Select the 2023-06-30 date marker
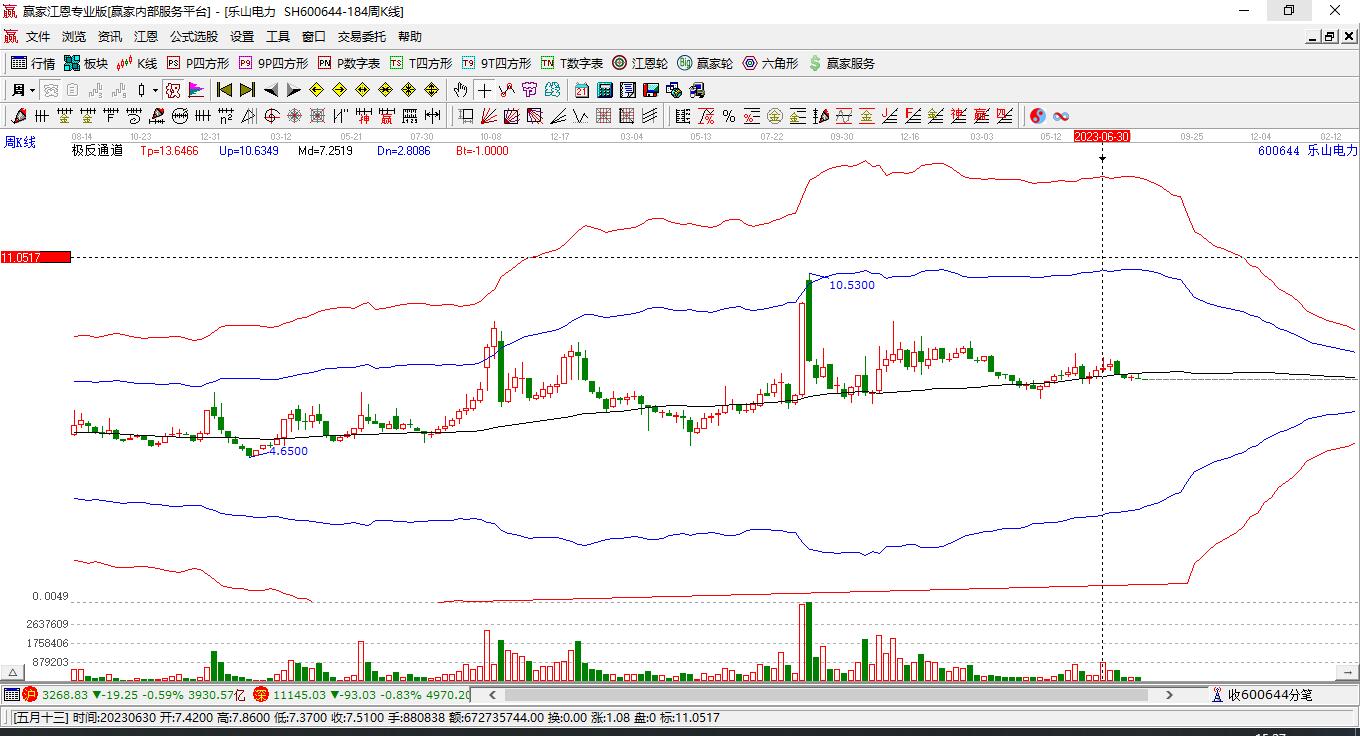 coord(1101,136)
